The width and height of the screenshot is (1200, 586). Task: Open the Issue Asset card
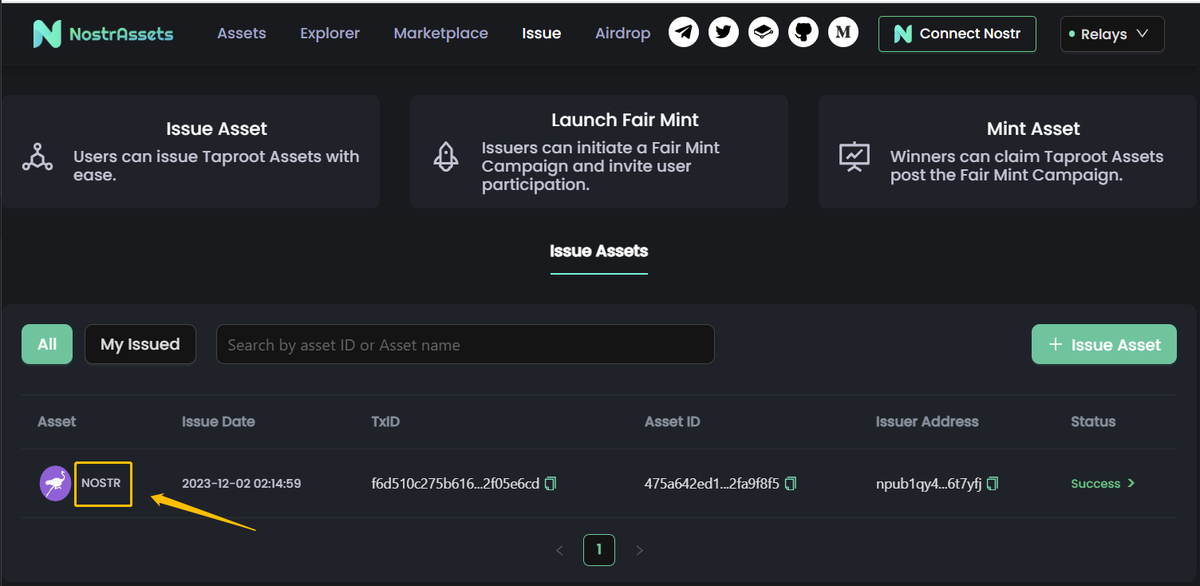191,152
